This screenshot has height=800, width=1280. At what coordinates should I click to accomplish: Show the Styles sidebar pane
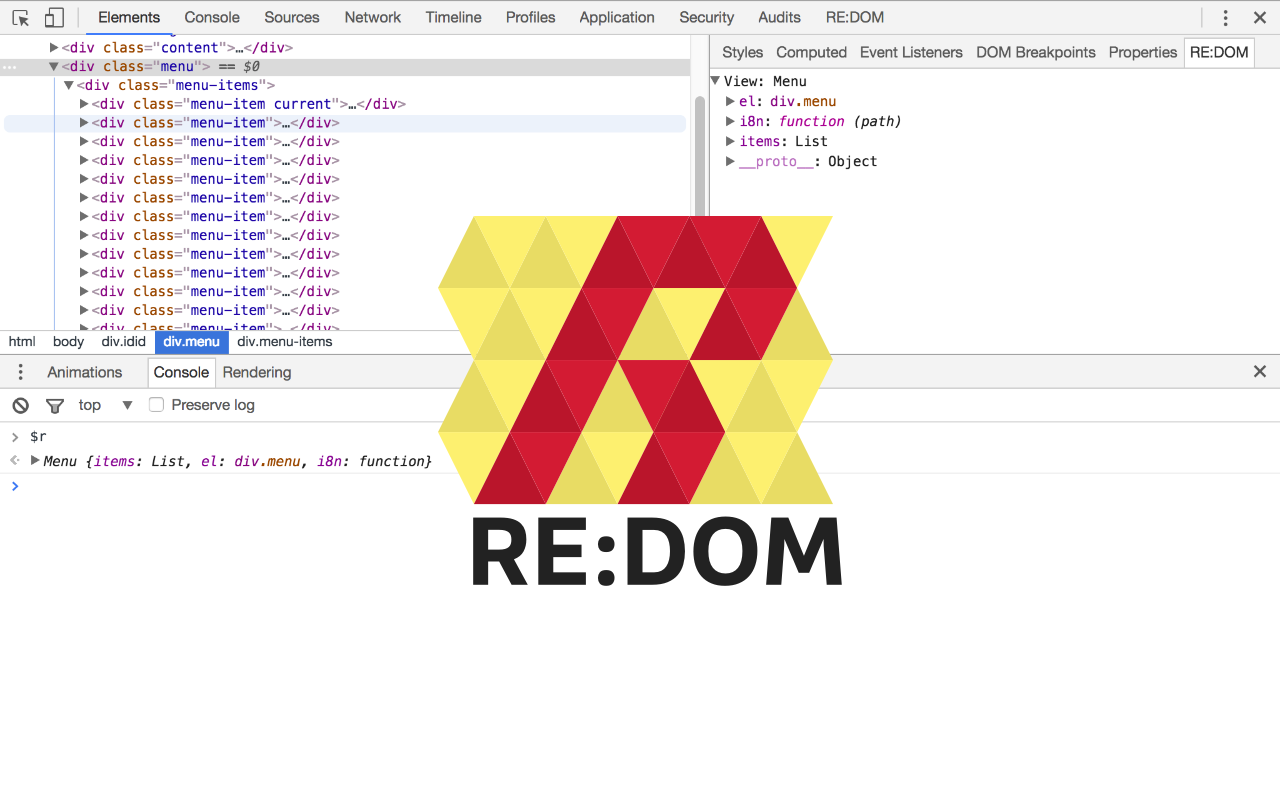(742, 52)
